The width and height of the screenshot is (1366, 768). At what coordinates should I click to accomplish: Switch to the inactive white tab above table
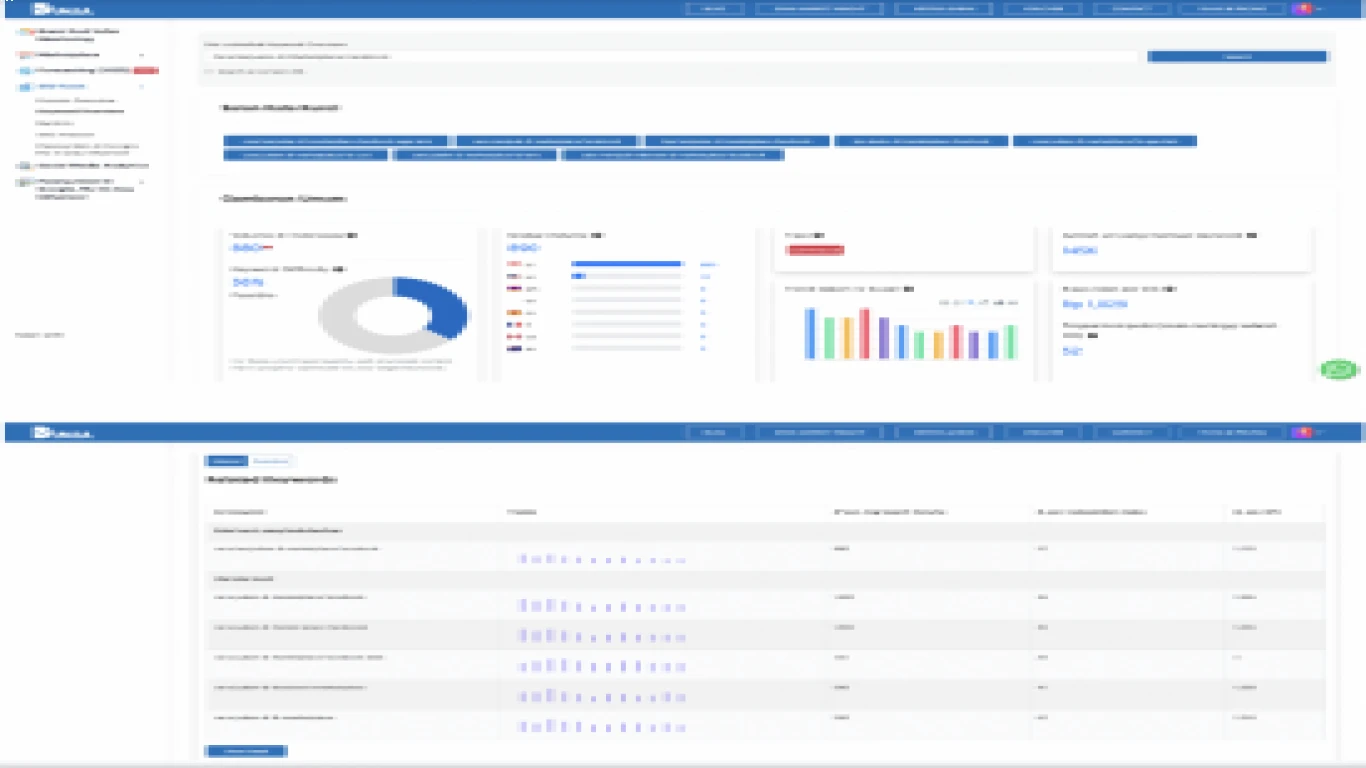(271, 461)
